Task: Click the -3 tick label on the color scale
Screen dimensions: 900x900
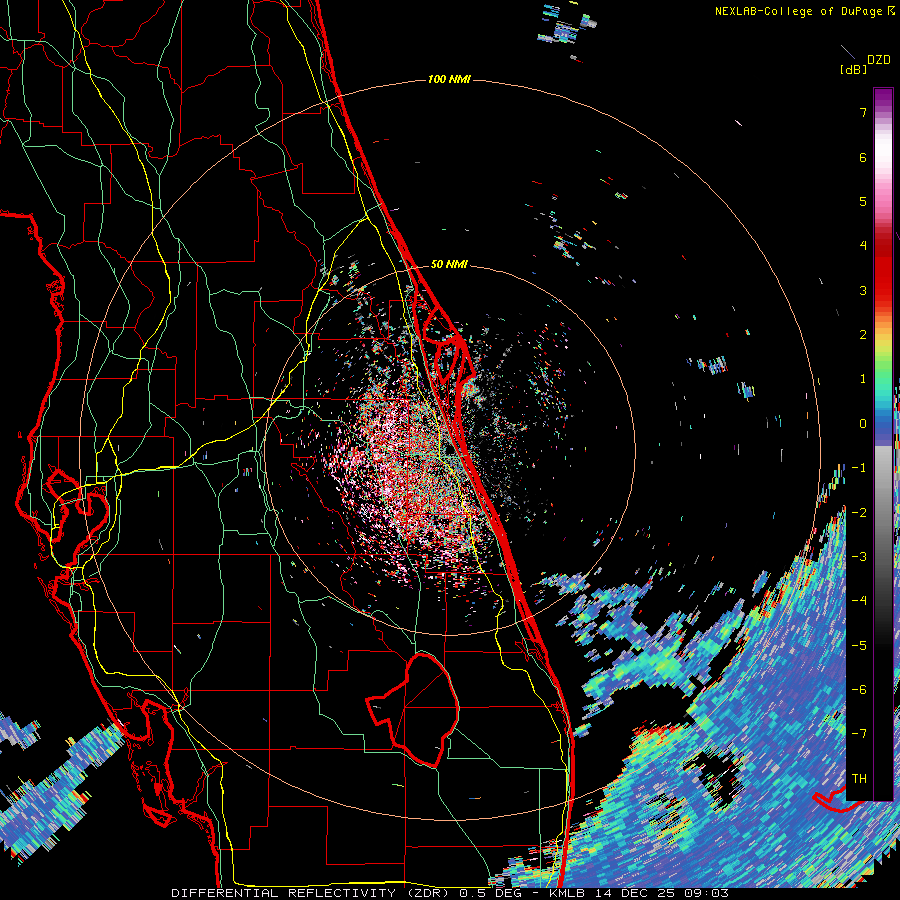Action: pos(859,557)
